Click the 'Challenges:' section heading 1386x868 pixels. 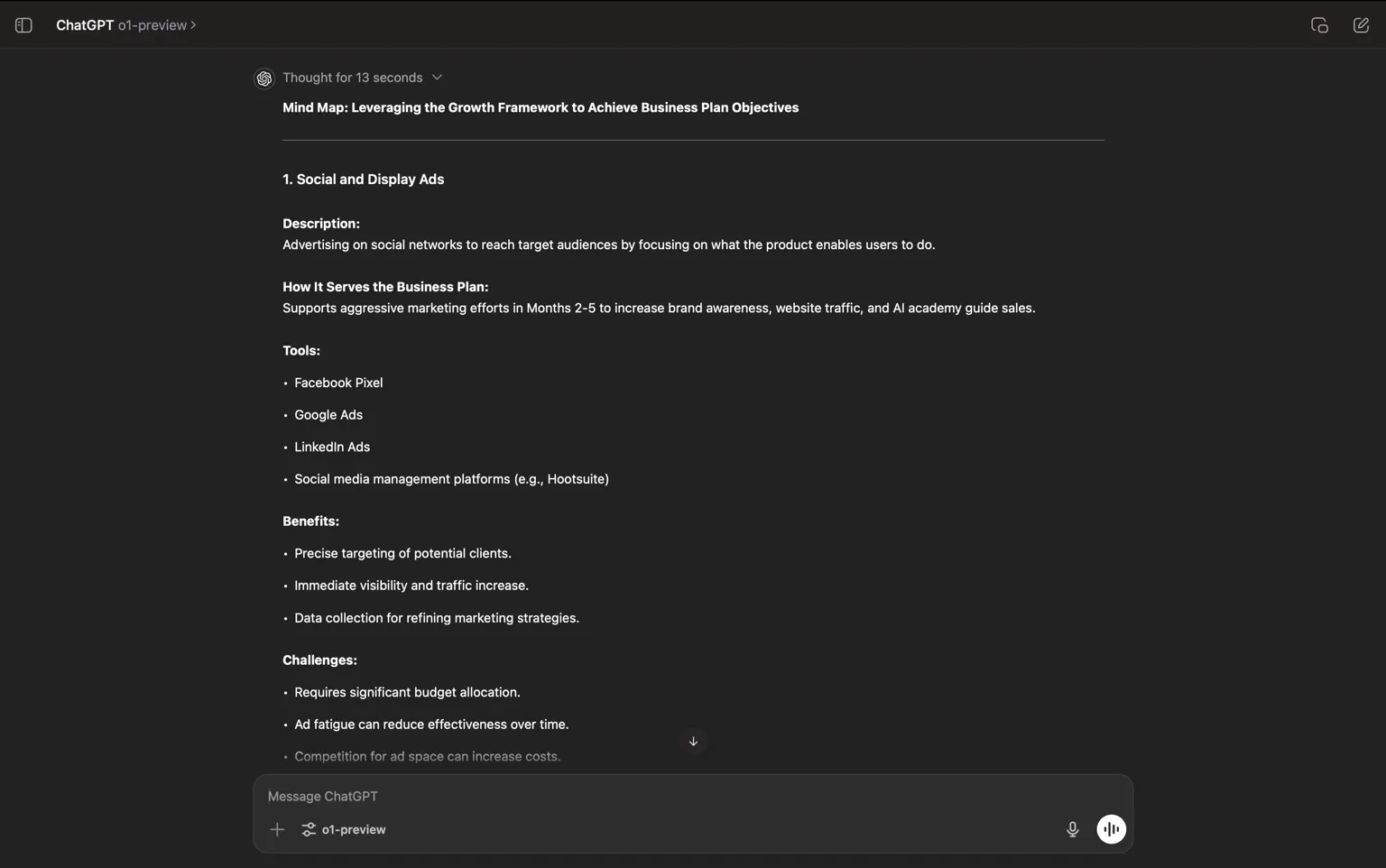point(319,660)
